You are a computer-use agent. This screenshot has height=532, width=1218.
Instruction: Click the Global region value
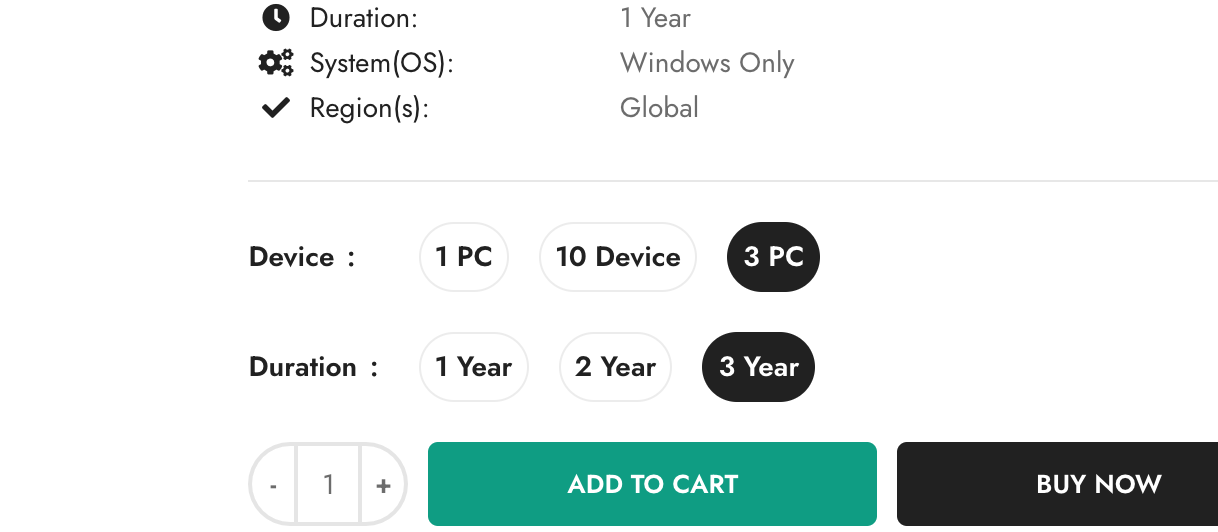(x=659, y=108)
